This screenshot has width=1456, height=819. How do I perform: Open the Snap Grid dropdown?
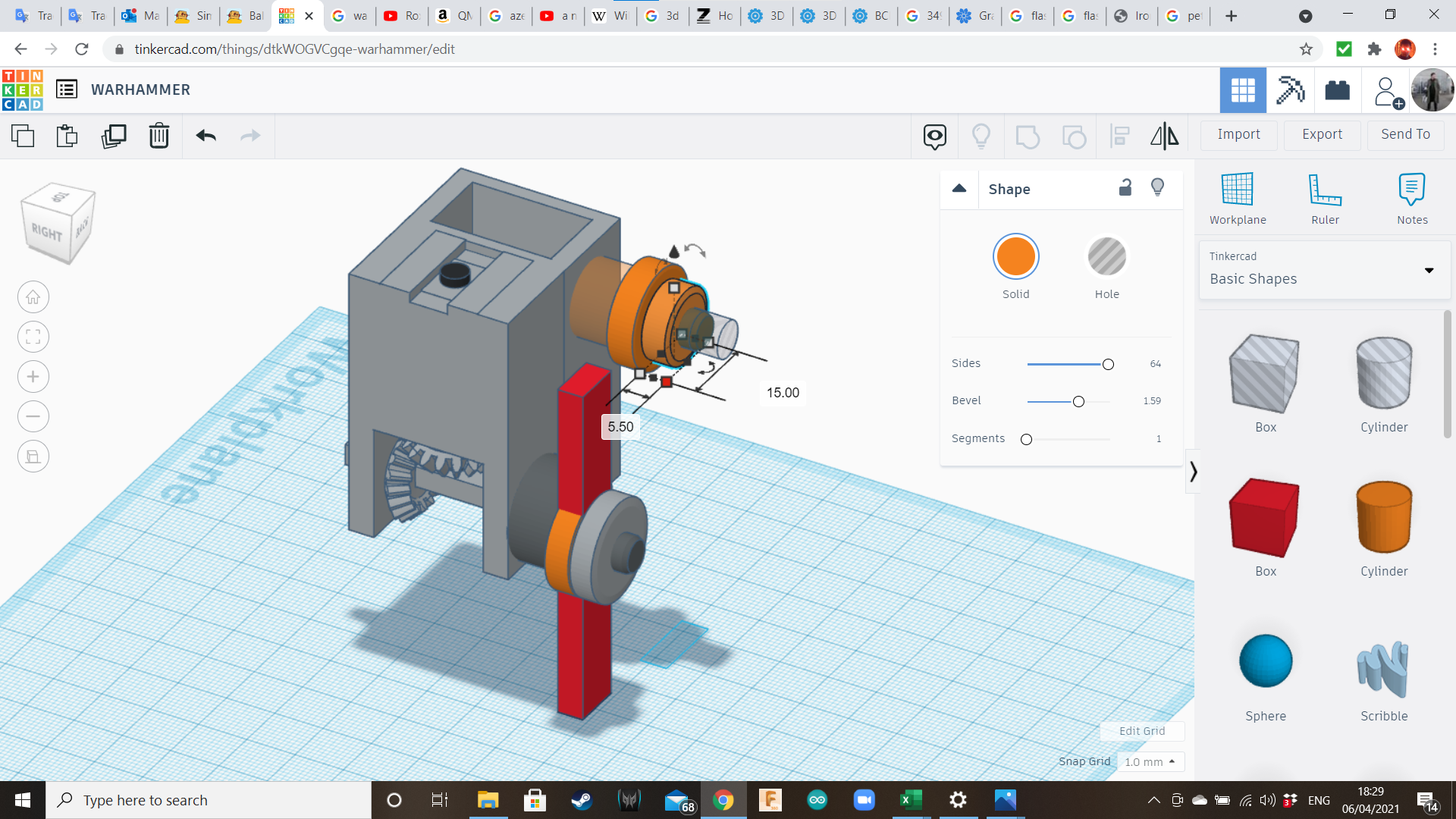[x=1150, y=761]
